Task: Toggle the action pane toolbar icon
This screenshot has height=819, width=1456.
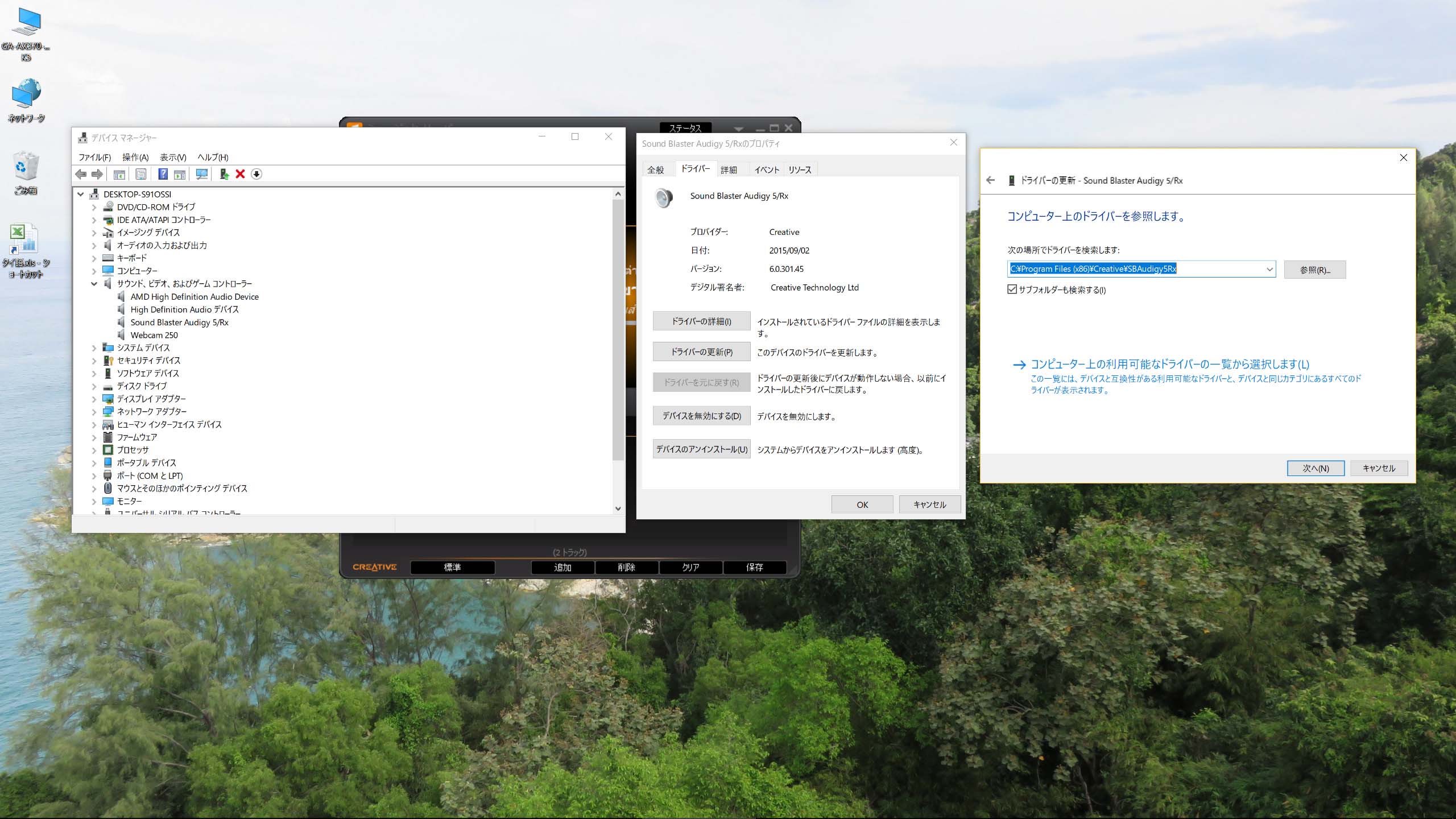Action: tap(180, 174)
